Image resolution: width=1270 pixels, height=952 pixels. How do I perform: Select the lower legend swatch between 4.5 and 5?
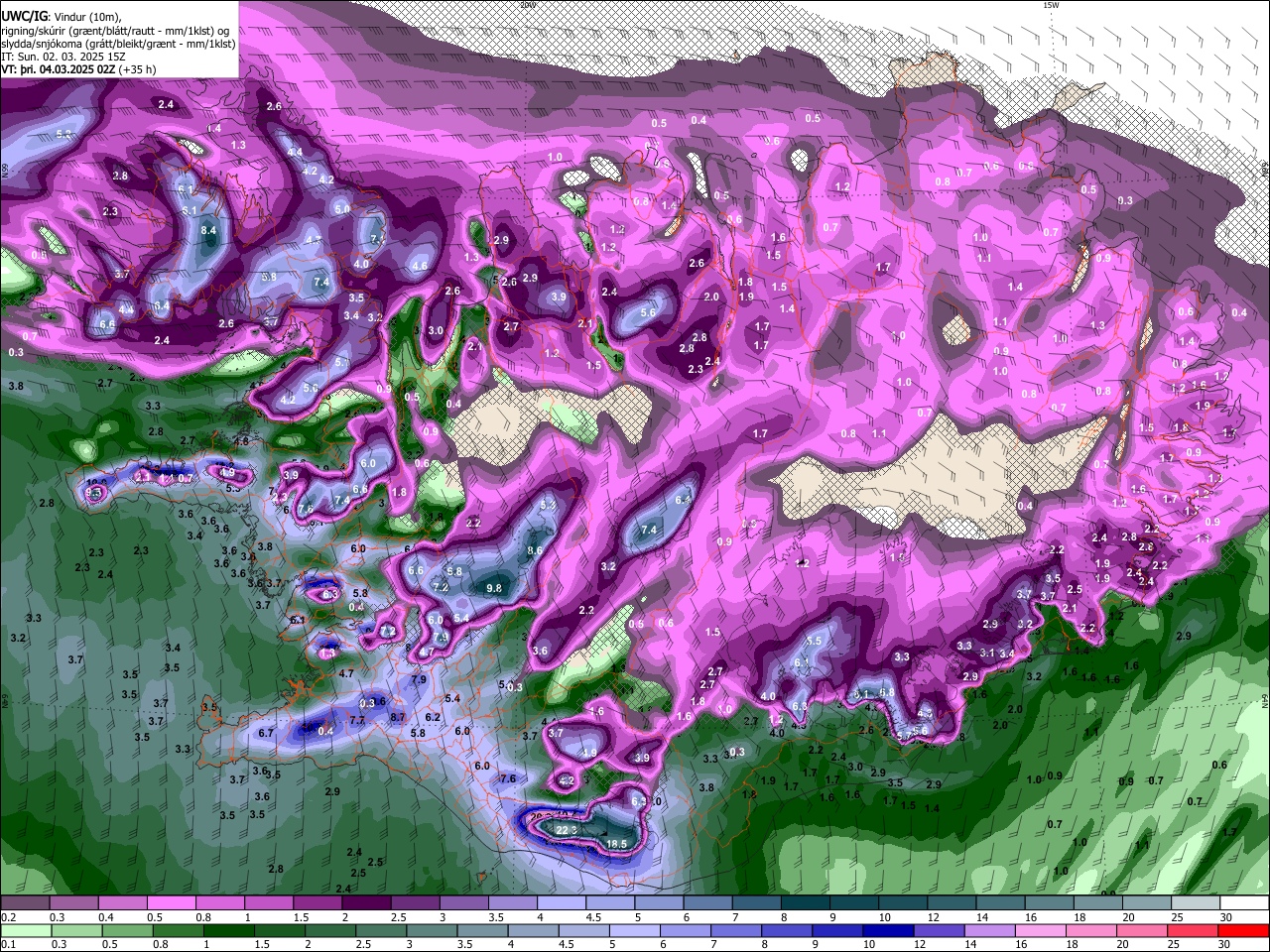[583, 931]
